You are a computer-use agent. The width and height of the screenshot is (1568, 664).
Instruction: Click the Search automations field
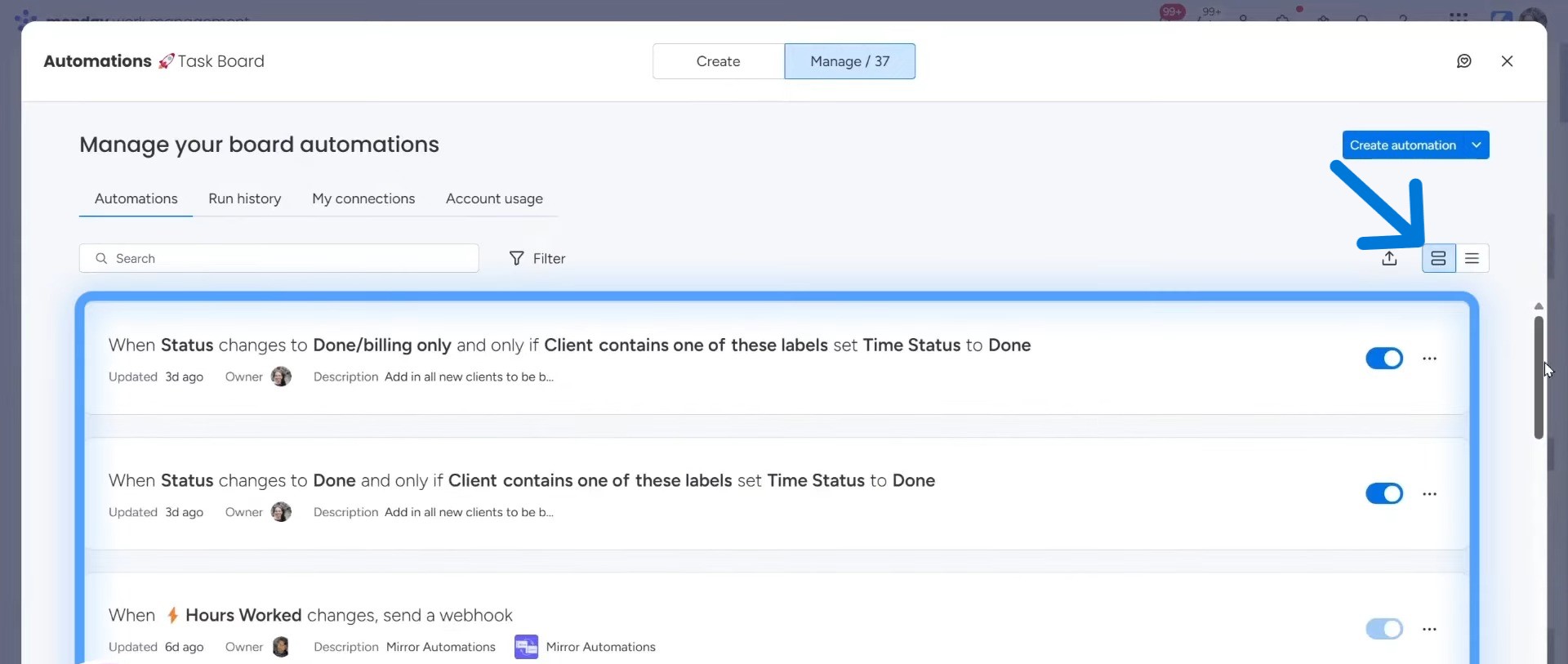(279, 258)
